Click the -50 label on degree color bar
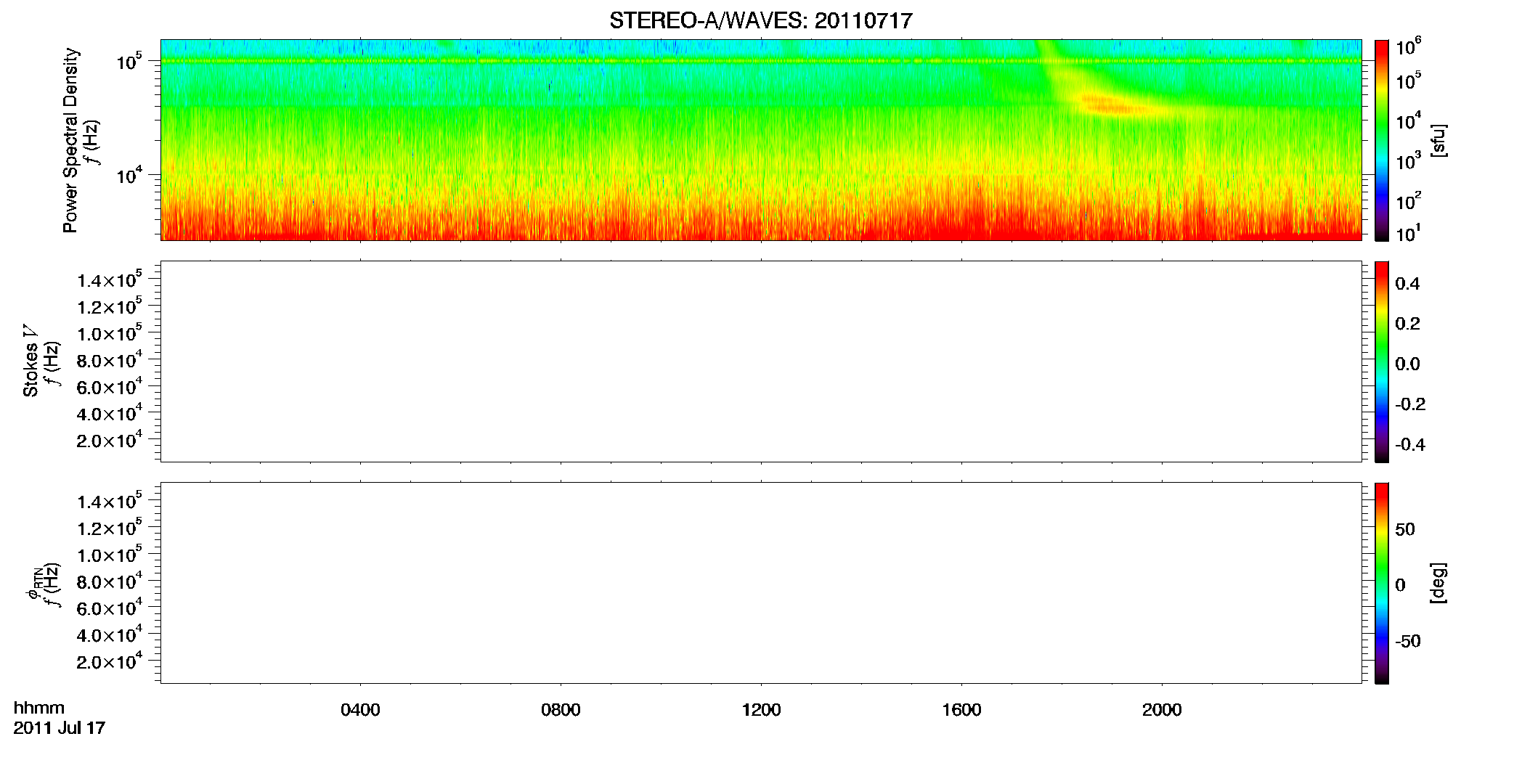Viewport: 1522px width, 784px height. point(1407,641)
